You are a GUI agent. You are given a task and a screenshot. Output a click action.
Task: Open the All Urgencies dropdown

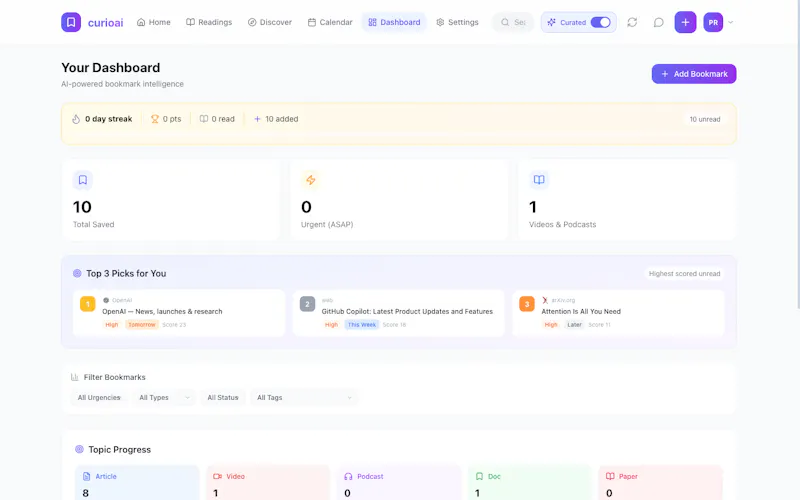(99, 398)
